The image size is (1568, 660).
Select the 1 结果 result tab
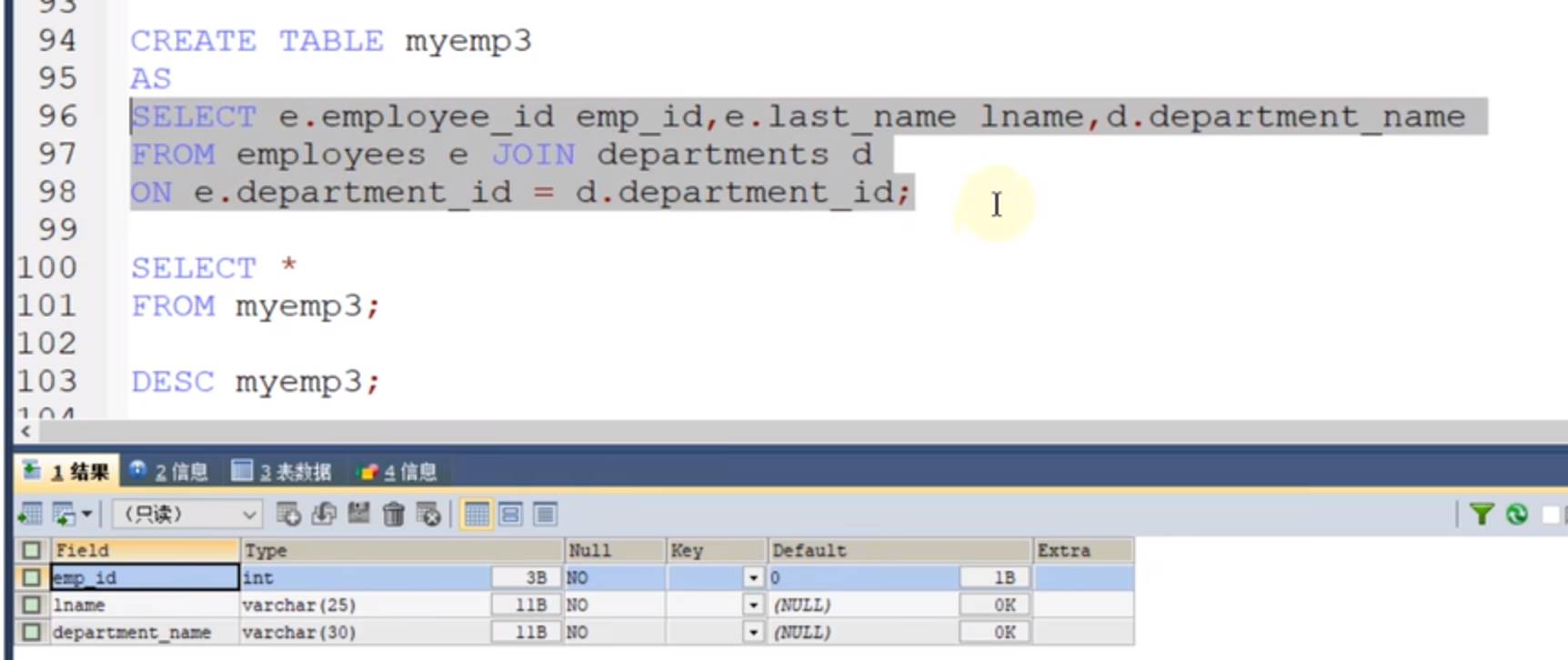(67, 471)
